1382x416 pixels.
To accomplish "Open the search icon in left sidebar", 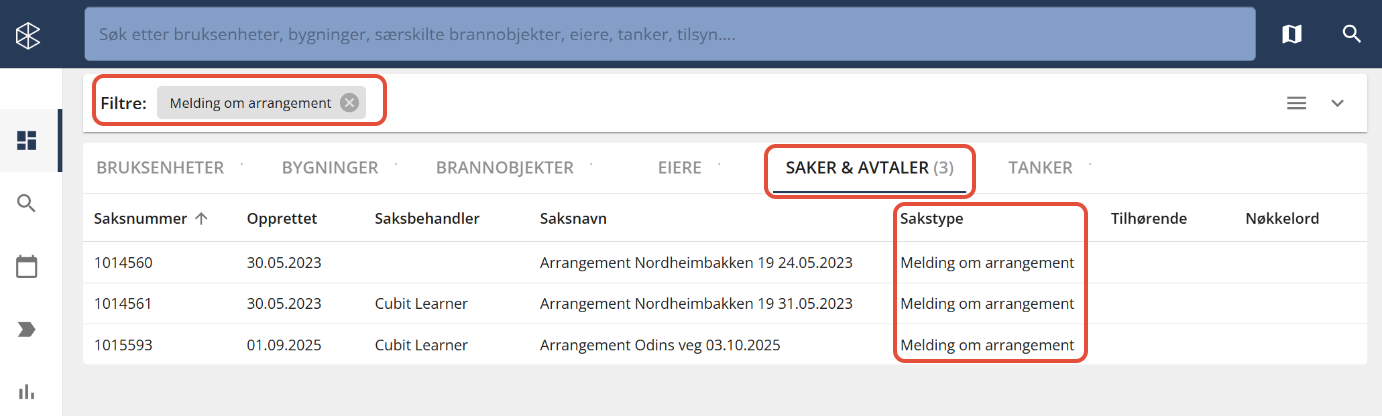I will coord(28,204).
